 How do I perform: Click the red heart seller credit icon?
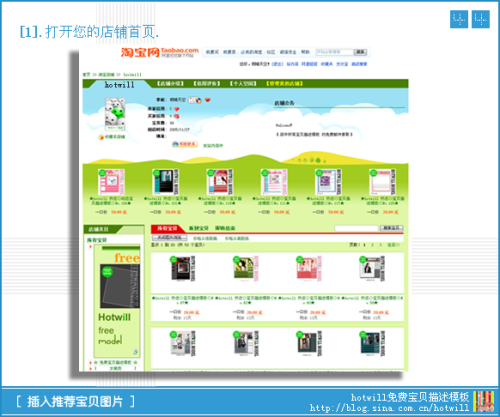tap(177, 109)
